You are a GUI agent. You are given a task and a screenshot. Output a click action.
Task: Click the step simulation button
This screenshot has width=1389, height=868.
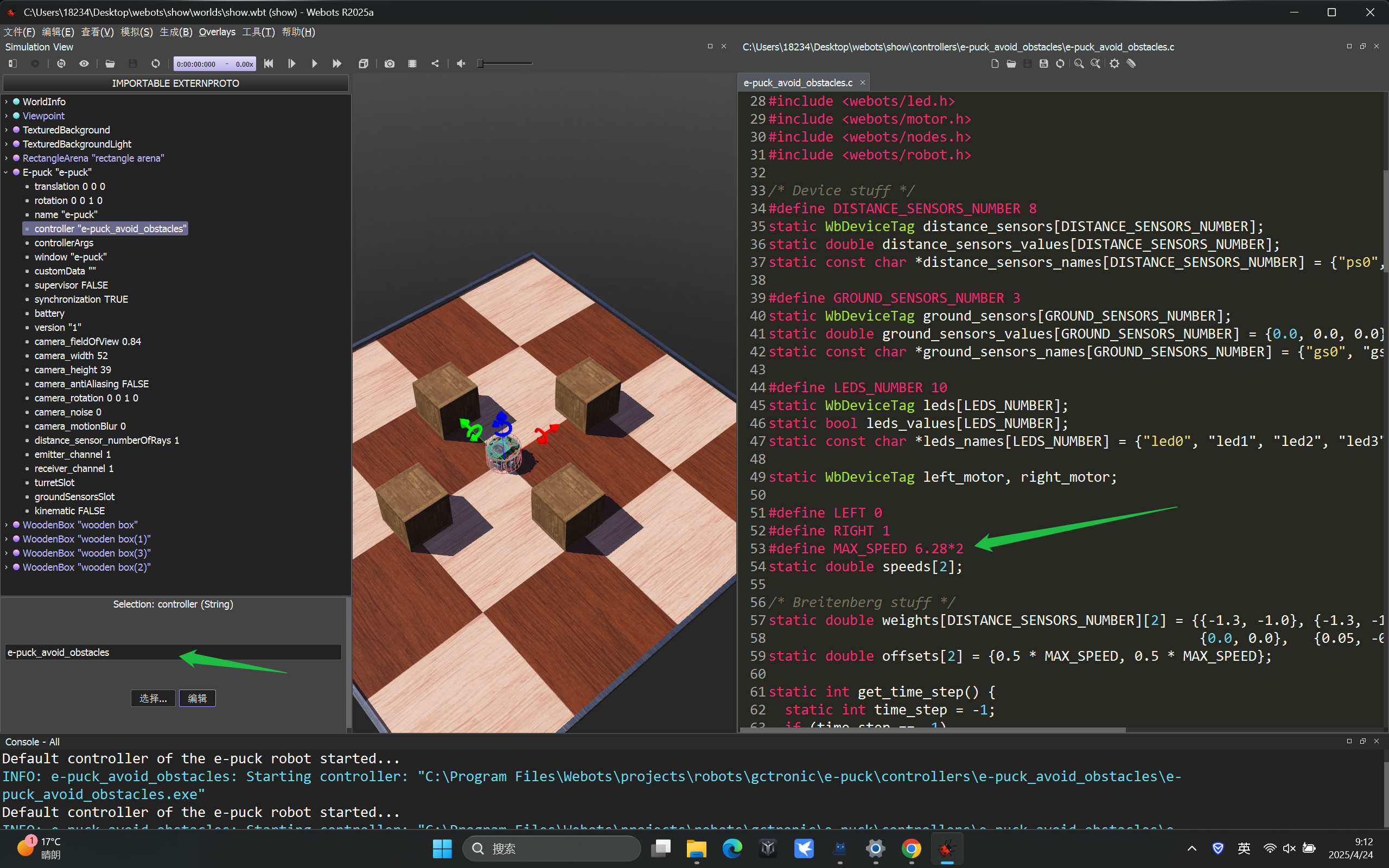click(x=291, y=63)
